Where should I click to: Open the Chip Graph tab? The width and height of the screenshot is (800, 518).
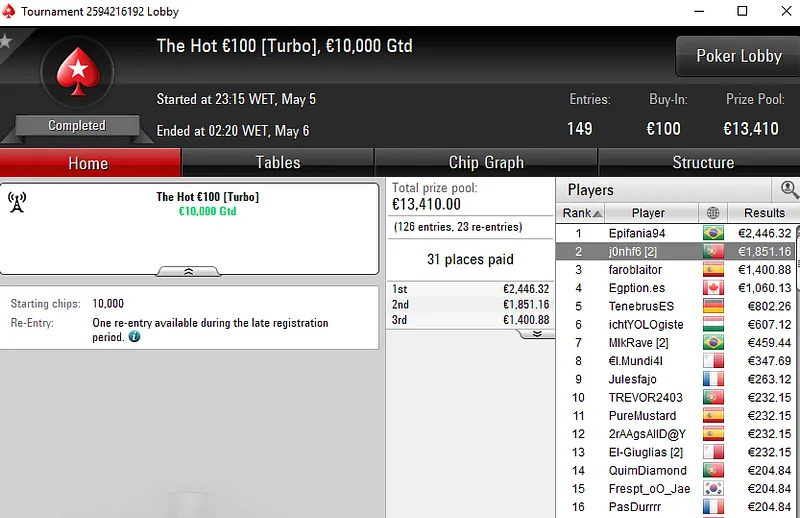(x=486, y=163)
